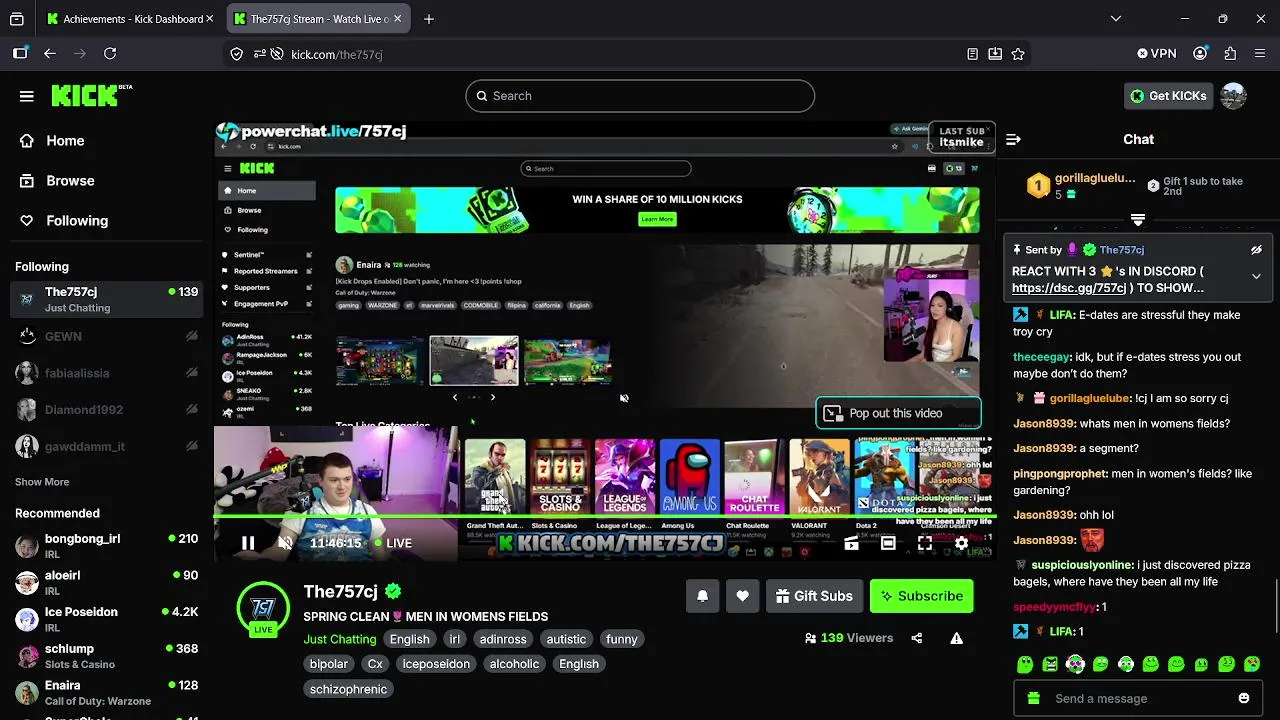
Task: Open the user profile avatar menu
Action: pos(1233,96)
